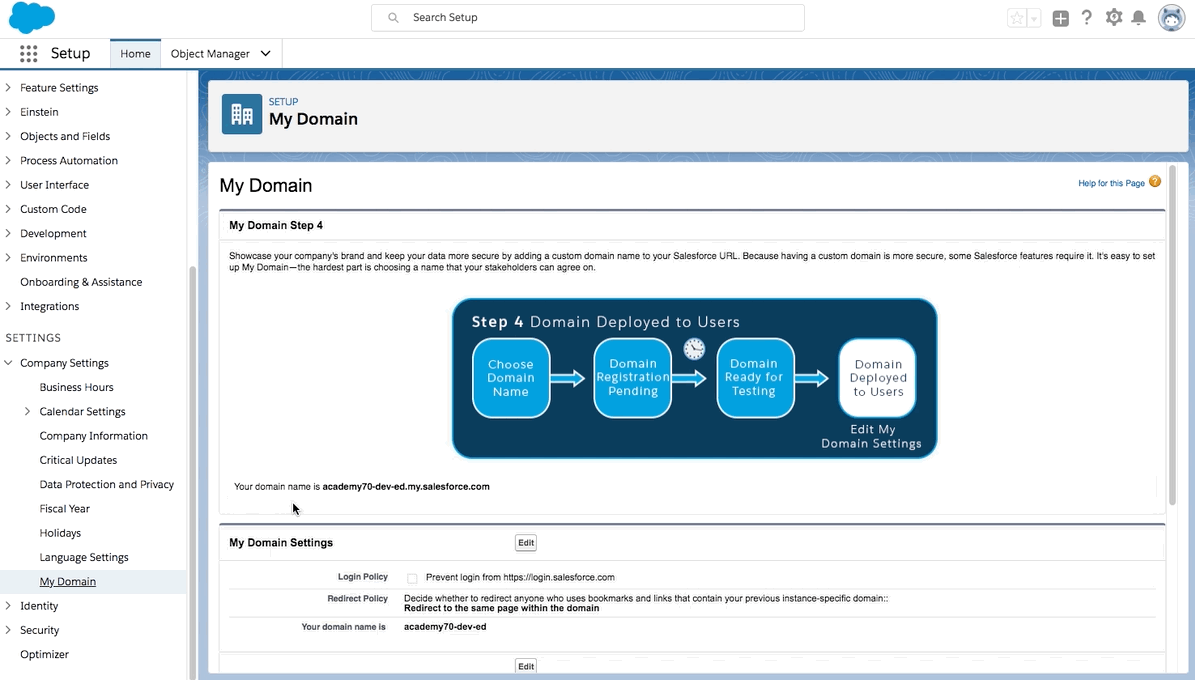
Task: Collapse Company Settings node
Action: (8, 363)
